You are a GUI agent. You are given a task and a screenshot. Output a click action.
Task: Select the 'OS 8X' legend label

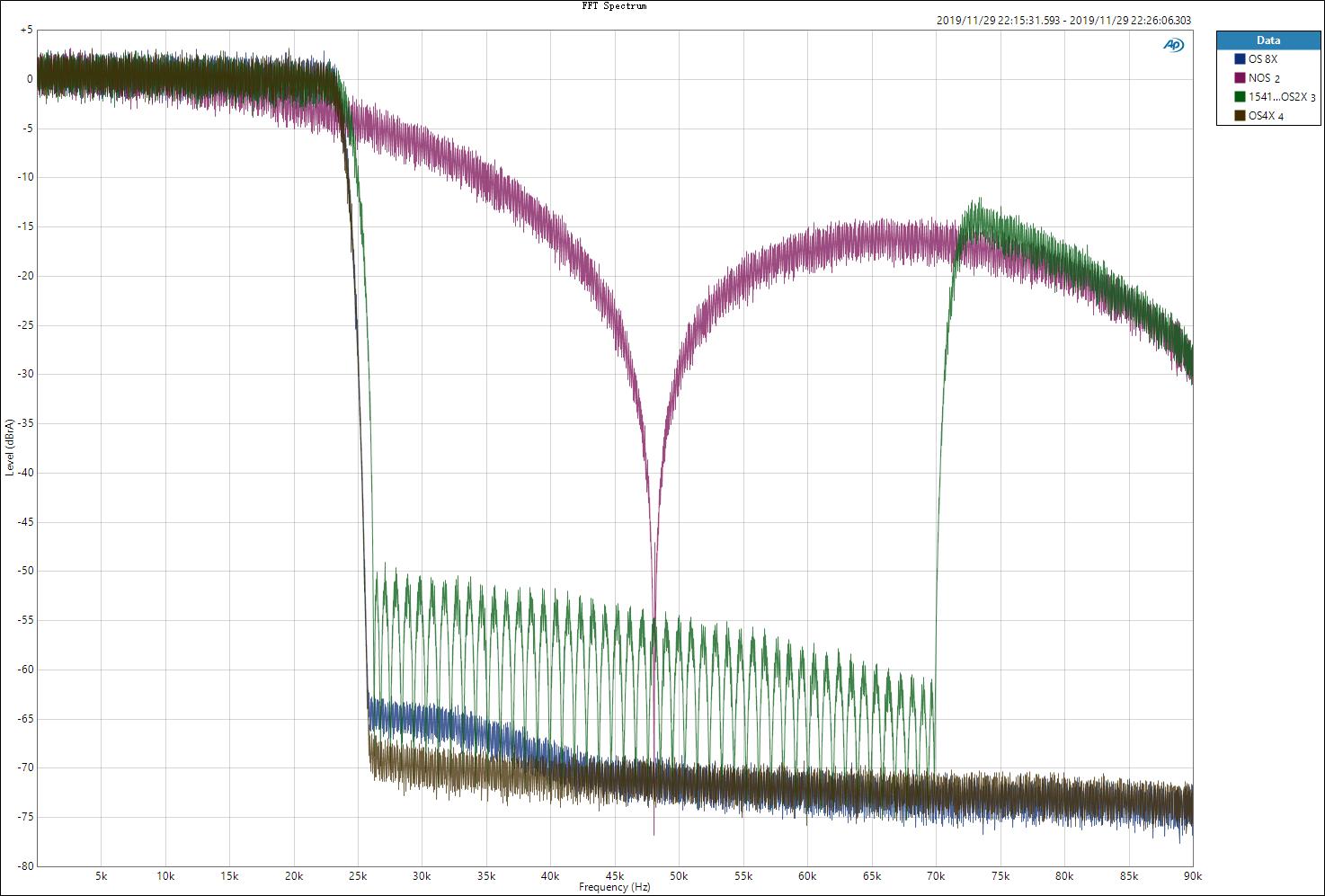(1262, 59)
